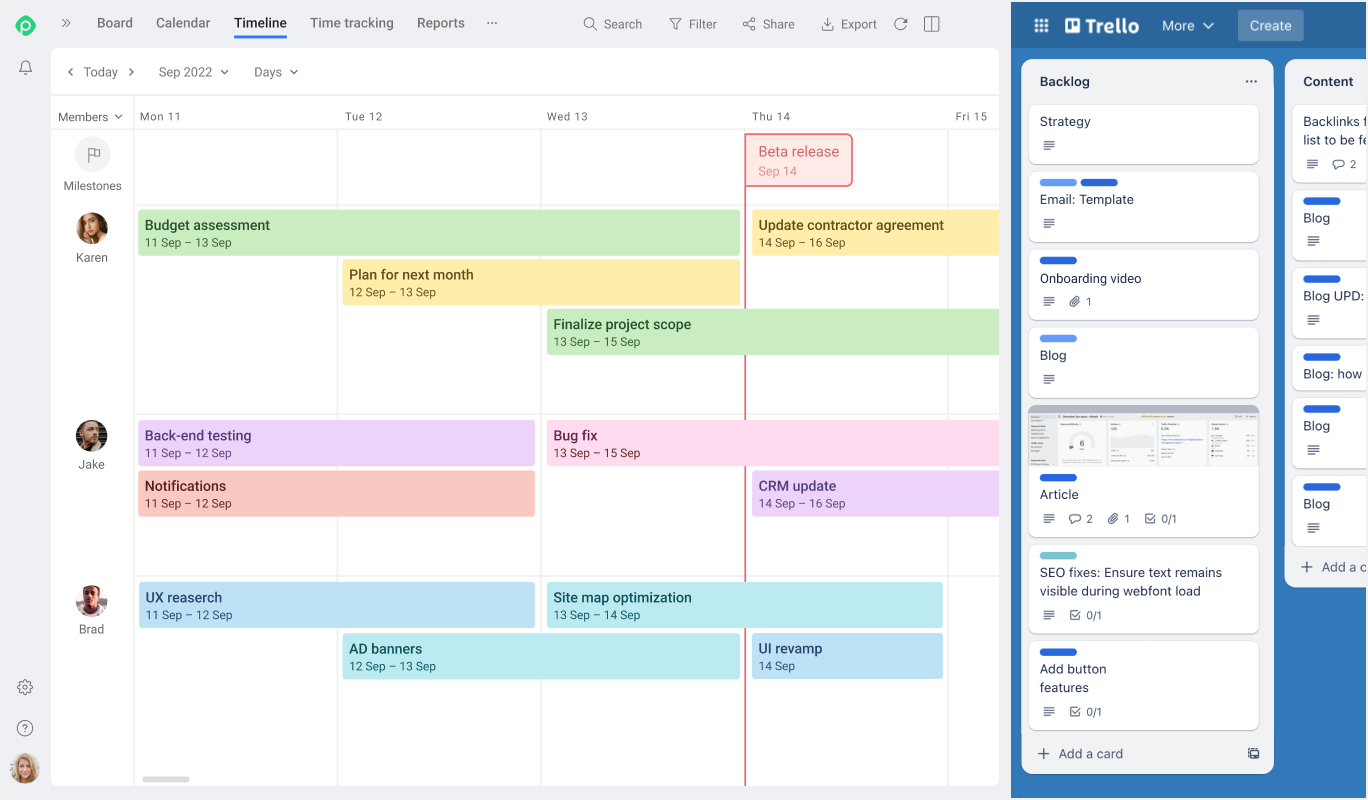Switch to the Time tracking tab

coord(351,23)
